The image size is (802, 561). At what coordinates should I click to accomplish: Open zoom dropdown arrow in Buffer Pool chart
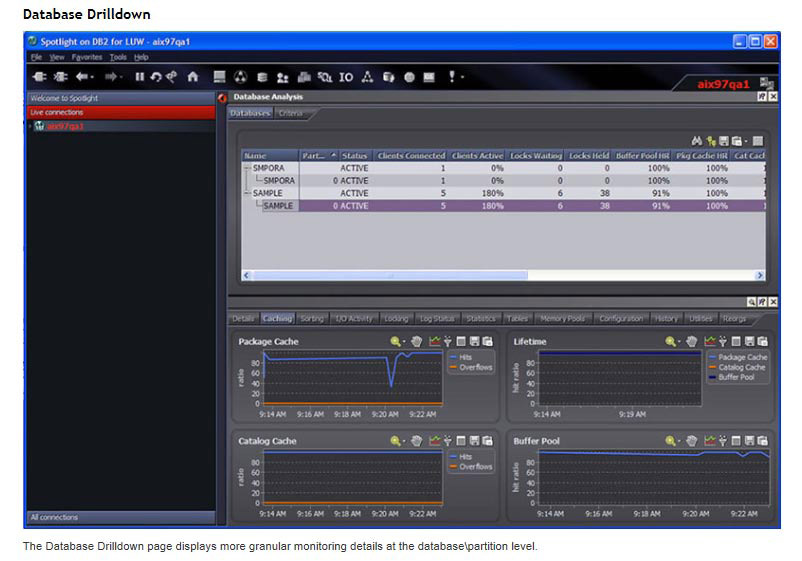coord(679,441)
